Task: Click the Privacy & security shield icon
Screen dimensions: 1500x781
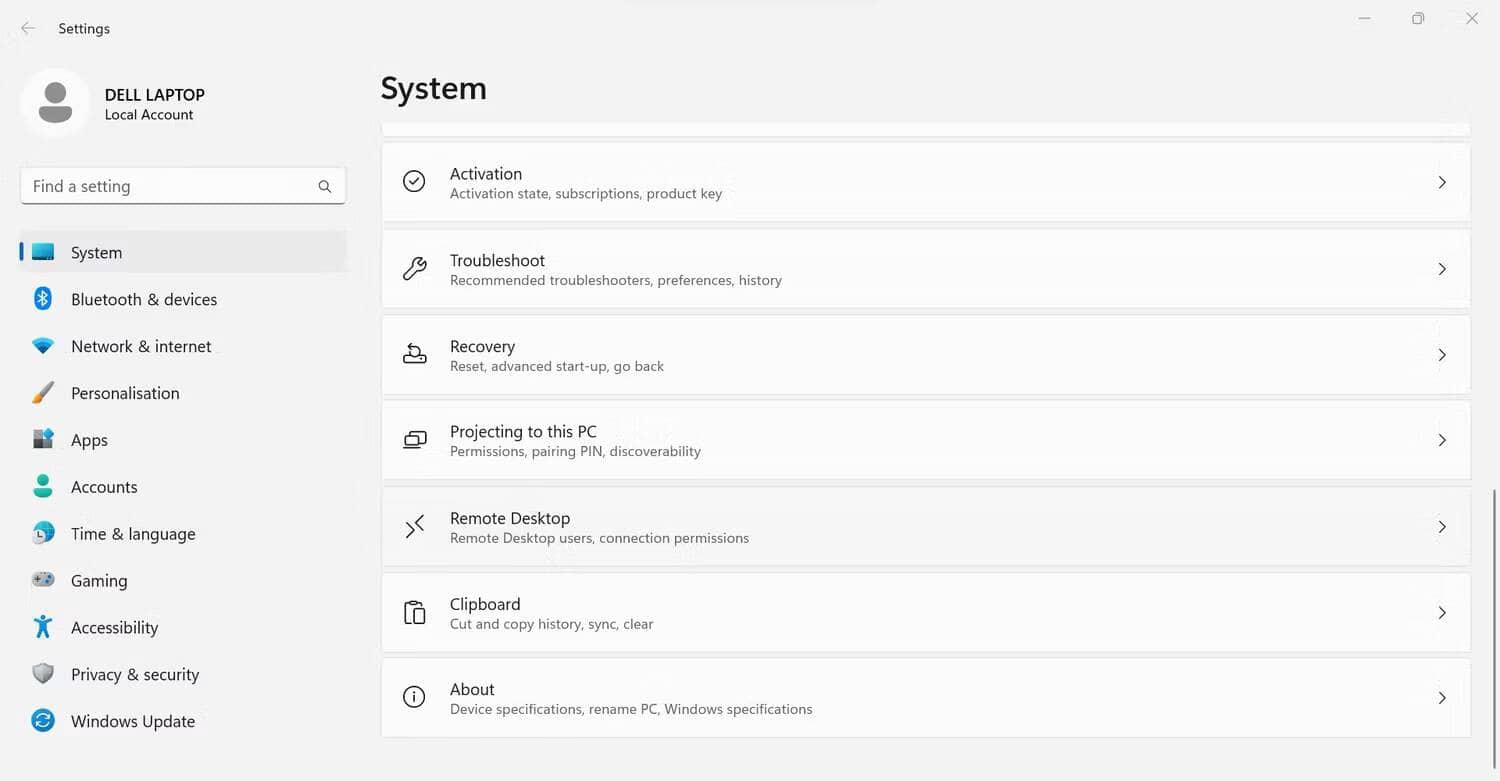Action: pyautogui.click(x=43, y=674)
